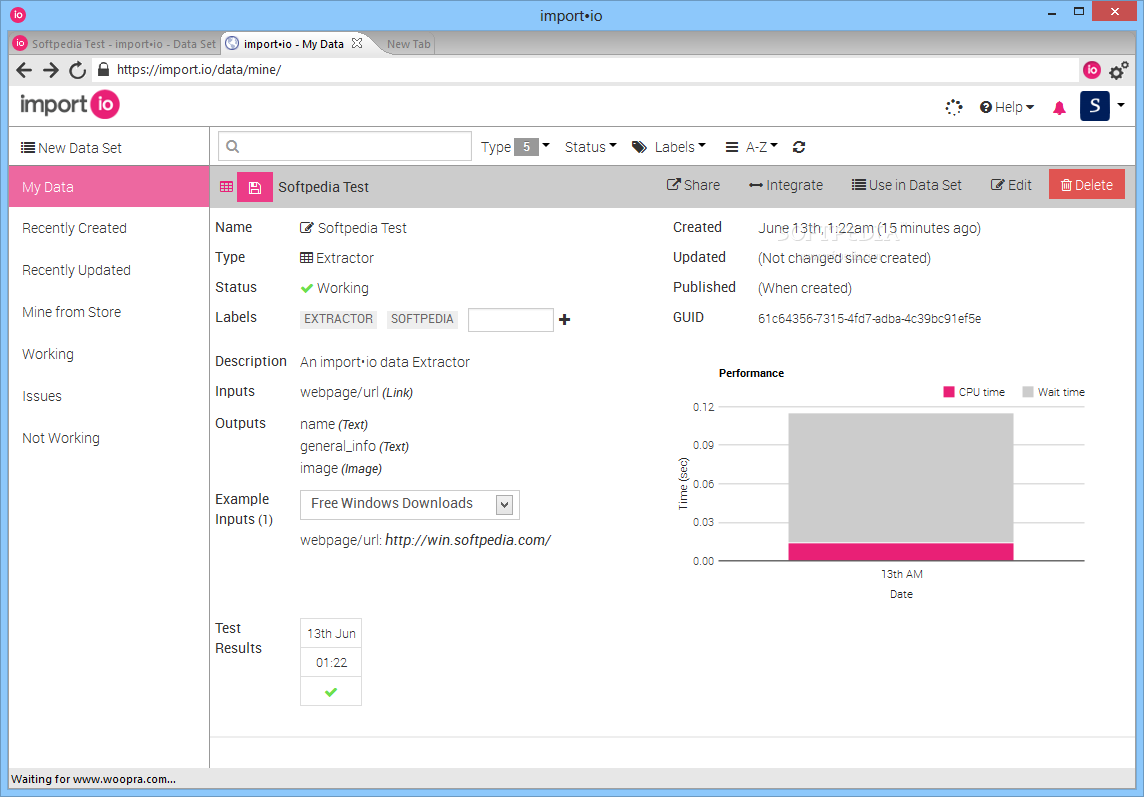Click the red Delete button
Image resolution: width=1144 pixels, height=797 pixels.
[1086, 185]
